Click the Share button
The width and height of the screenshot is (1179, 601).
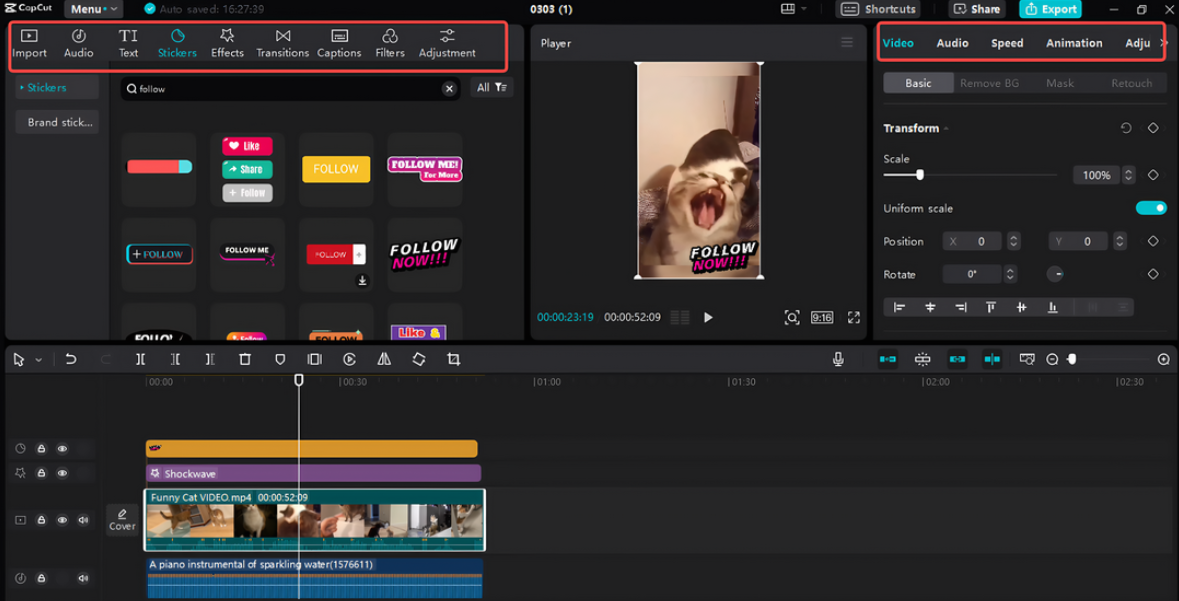pos(977,9)
